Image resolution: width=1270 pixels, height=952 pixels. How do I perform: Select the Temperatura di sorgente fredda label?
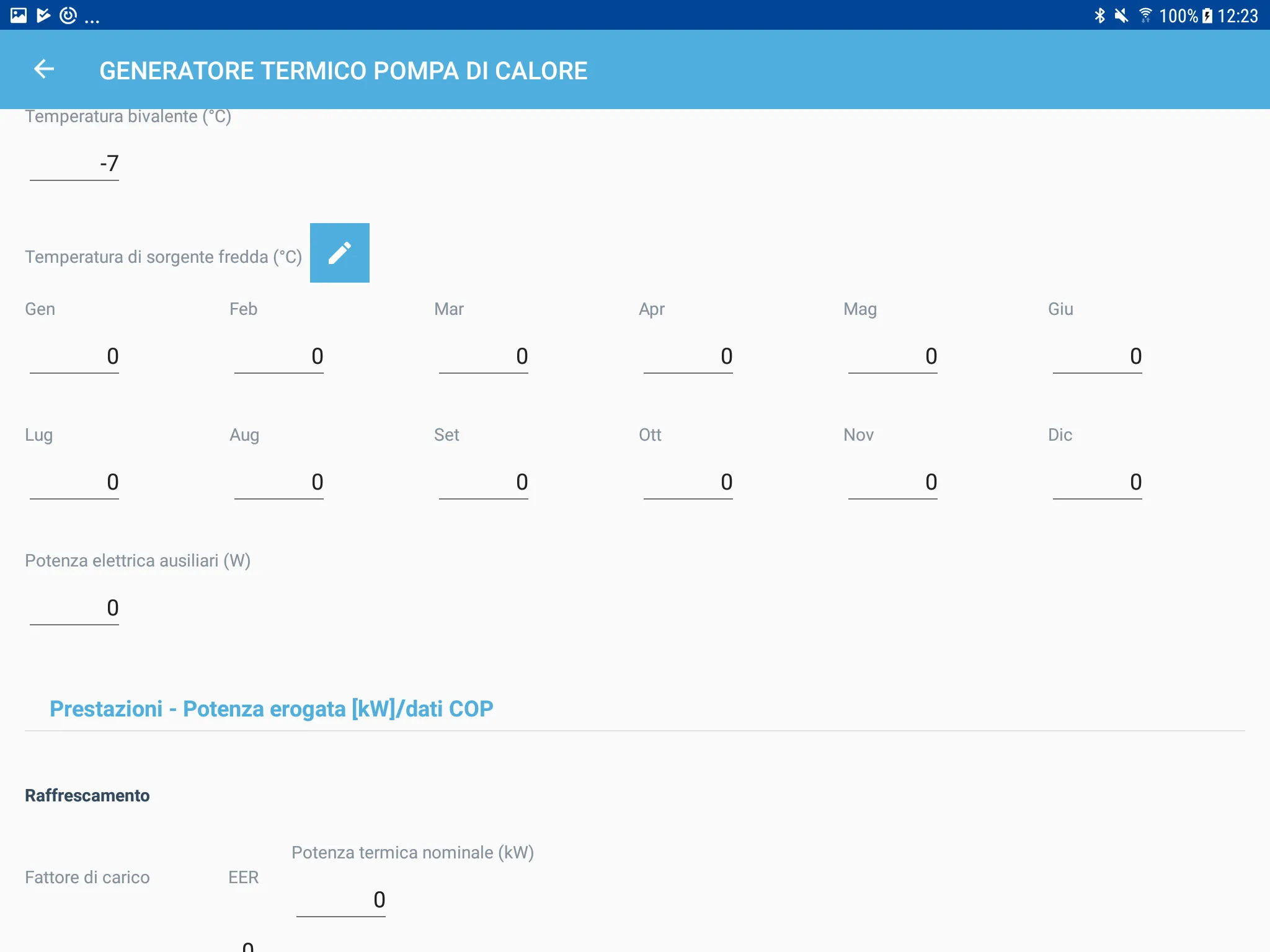(x=164, y=257)
